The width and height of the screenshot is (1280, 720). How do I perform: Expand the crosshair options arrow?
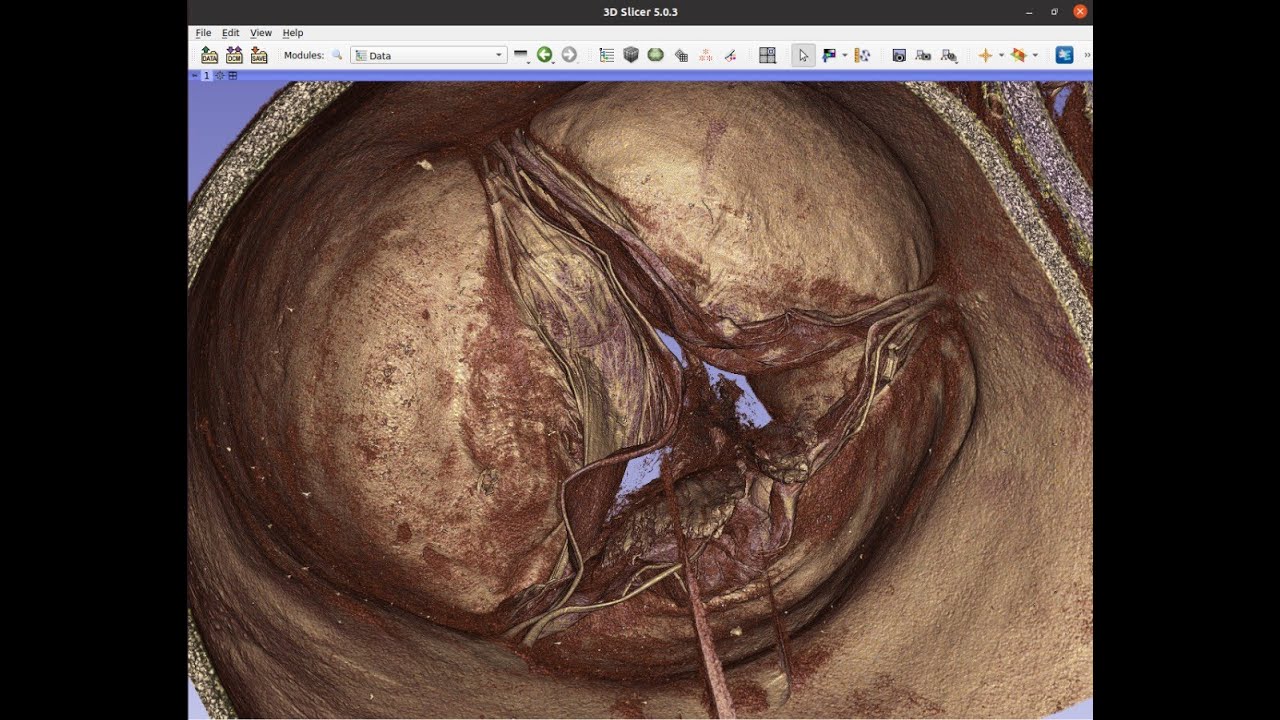pos(1001,55)
